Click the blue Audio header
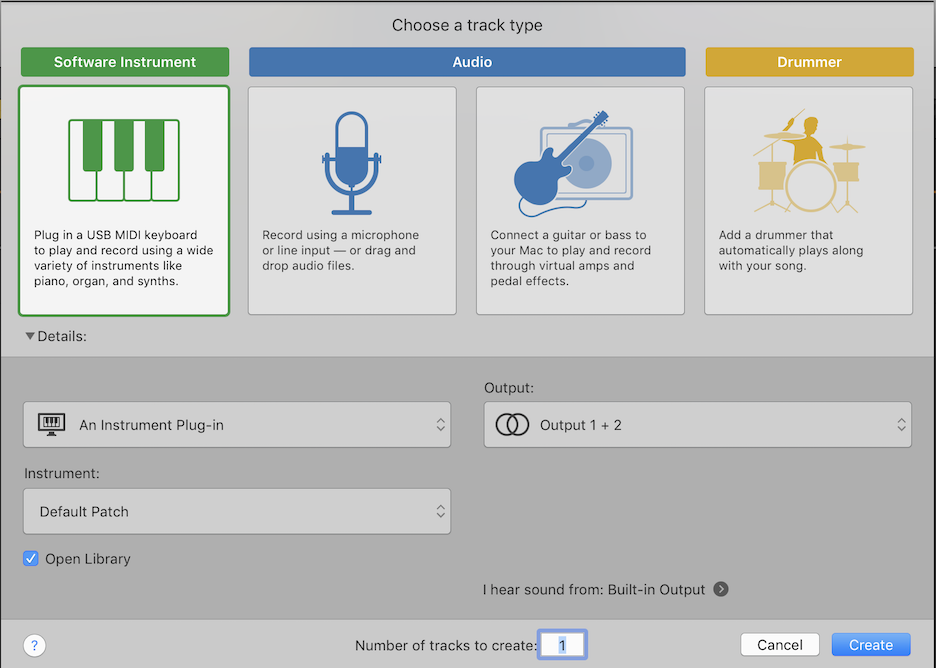The width and height of the screenshot is (936, 668). tap(467, 62)
